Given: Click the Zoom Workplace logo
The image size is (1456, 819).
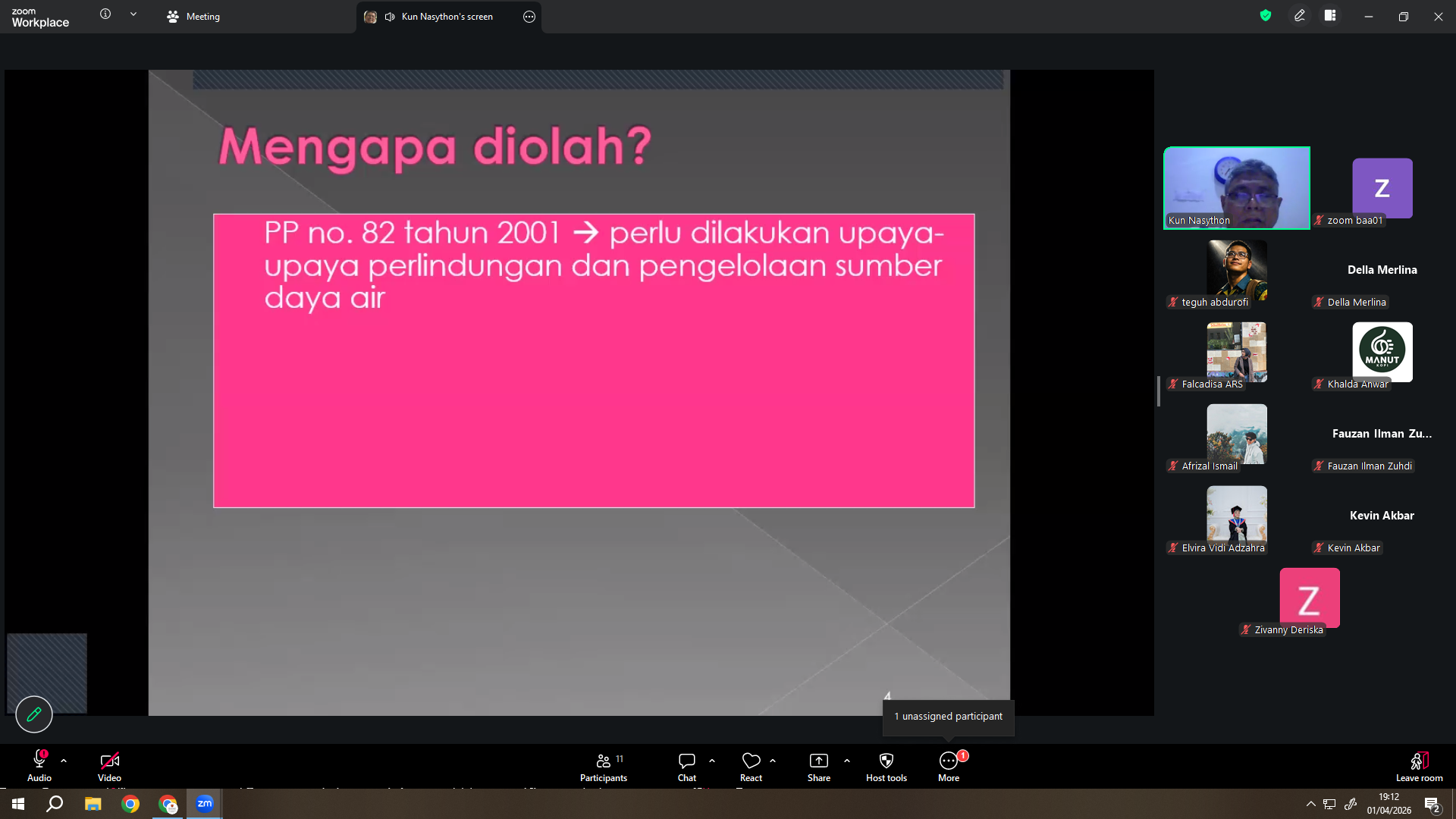Looking at the screenshot, I should pos(40,17).
